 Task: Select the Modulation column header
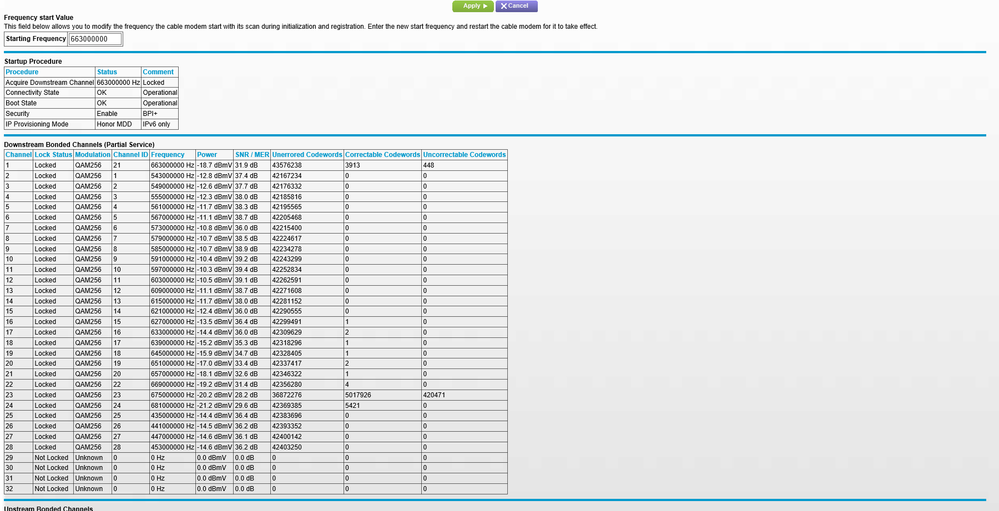click(x=92, y=155)
